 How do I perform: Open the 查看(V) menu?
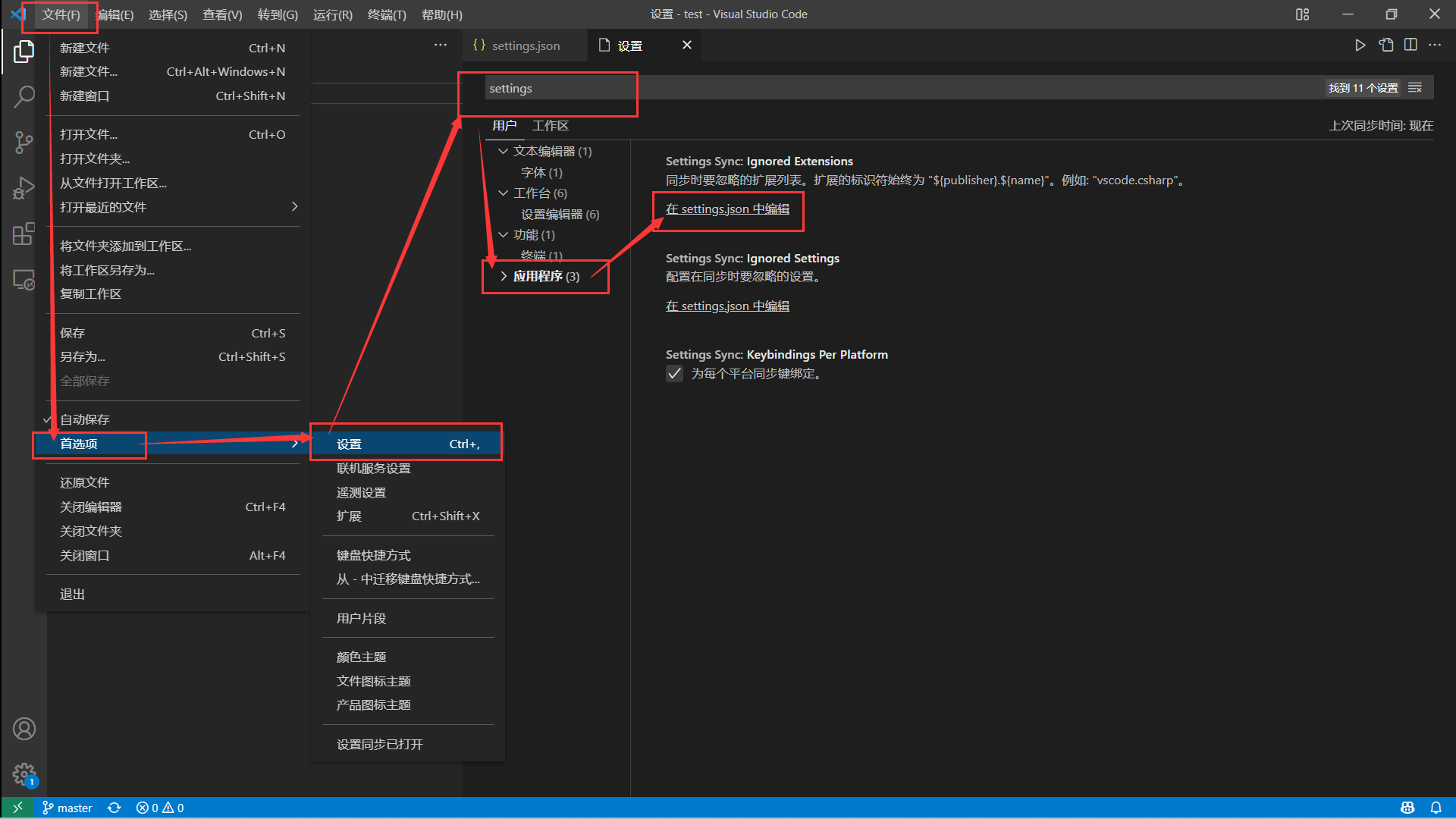pyautogui.click(x=222, y=15)
